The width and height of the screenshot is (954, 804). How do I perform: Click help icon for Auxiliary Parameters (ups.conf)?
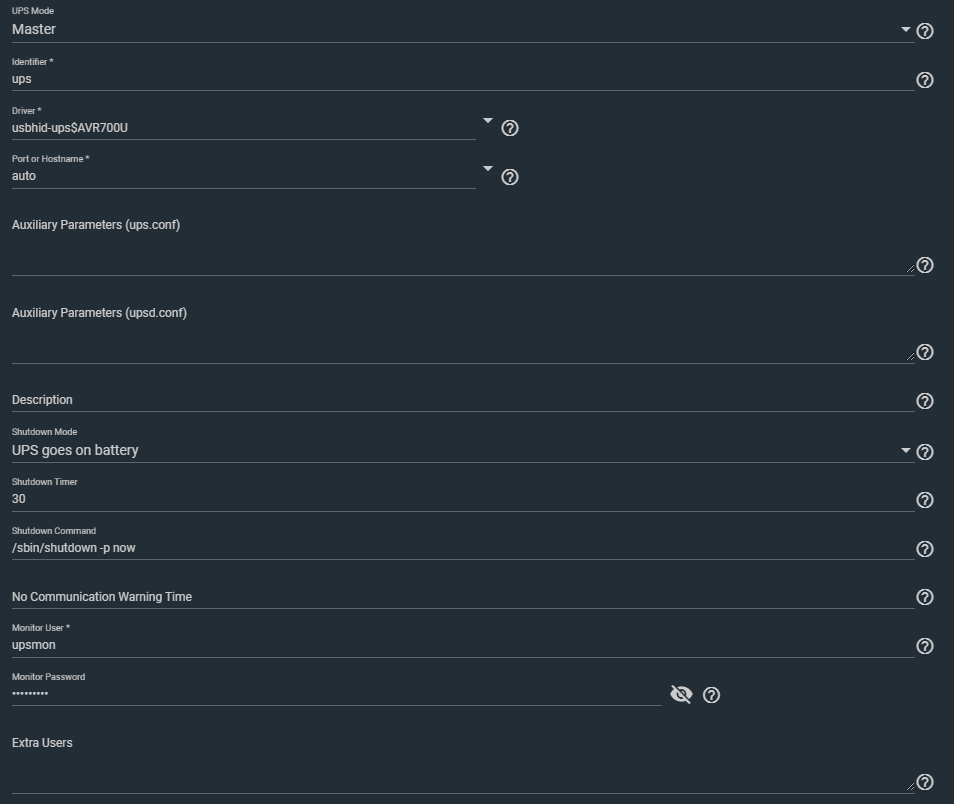point(925,265)
